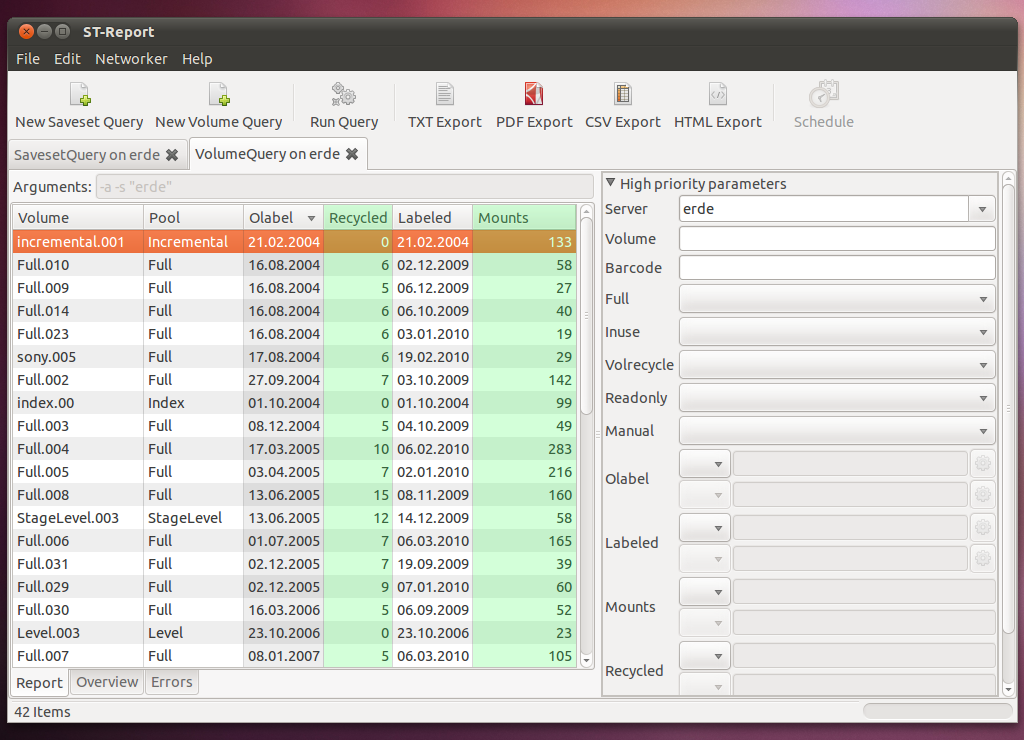
Task: Switch to the Errors tab
Action: [172, 682]
